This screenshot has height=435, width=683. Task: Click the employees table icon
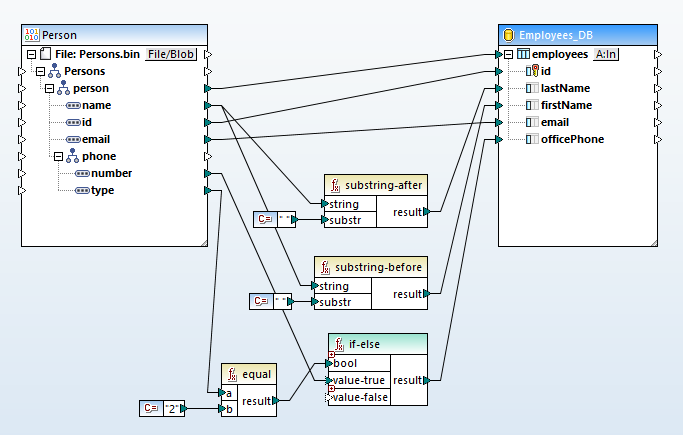coord(523,54)
